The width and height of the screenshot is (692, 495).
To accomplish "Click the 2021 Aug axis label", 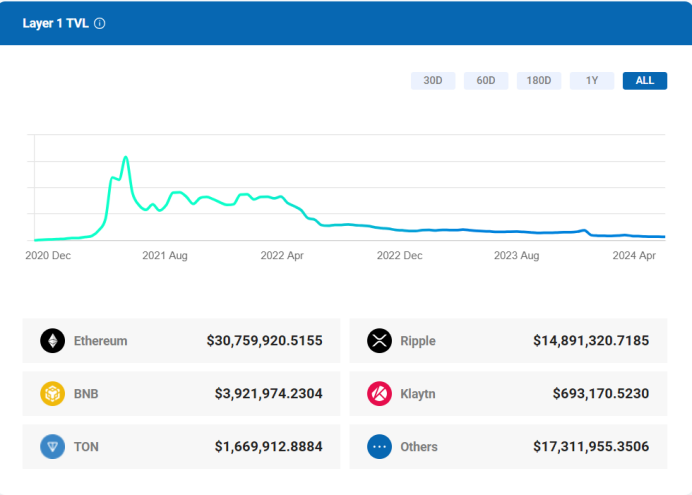I will [x=165, y=256].
